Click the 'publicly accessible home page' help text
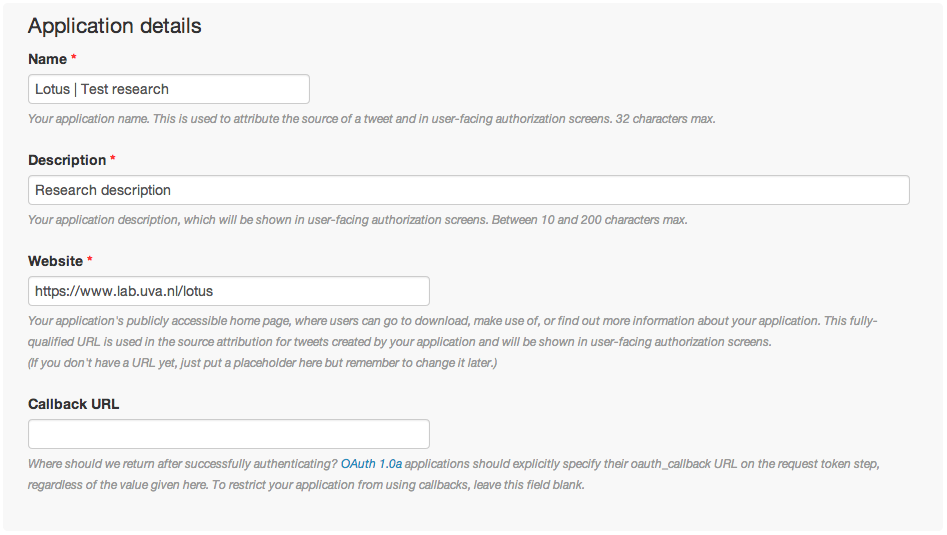The height and width of the screenshot is (535, 947). pos(452,332)
